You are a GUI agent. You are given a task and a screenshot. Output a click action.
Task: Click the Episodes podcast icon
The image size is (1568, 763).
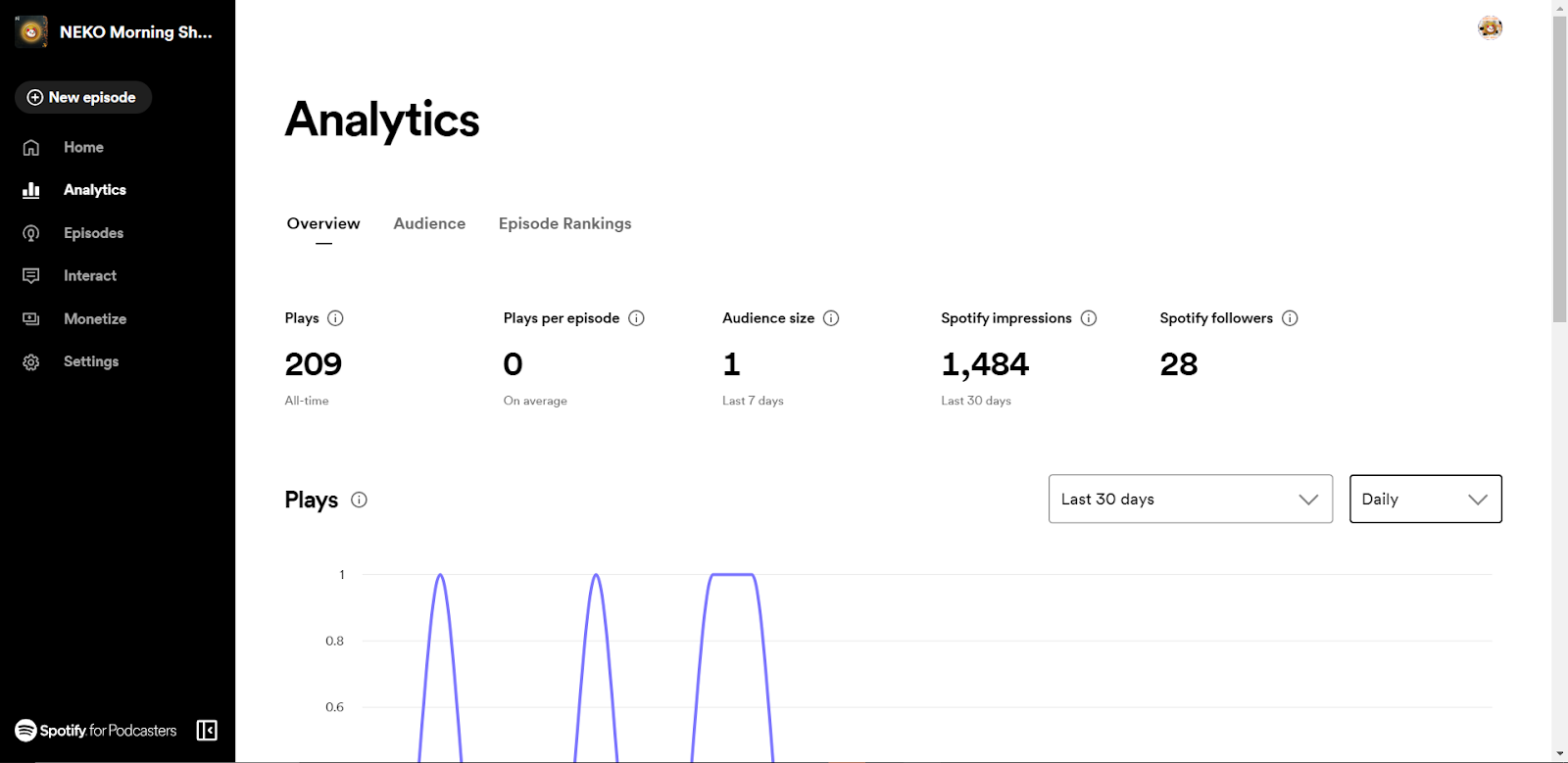click(31, 233)
